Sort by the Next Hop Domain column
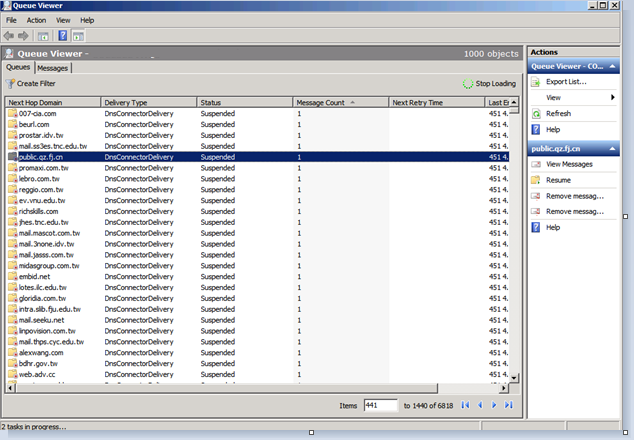The width and height of the screenshot is (634, 440). [x=53, y=103]
